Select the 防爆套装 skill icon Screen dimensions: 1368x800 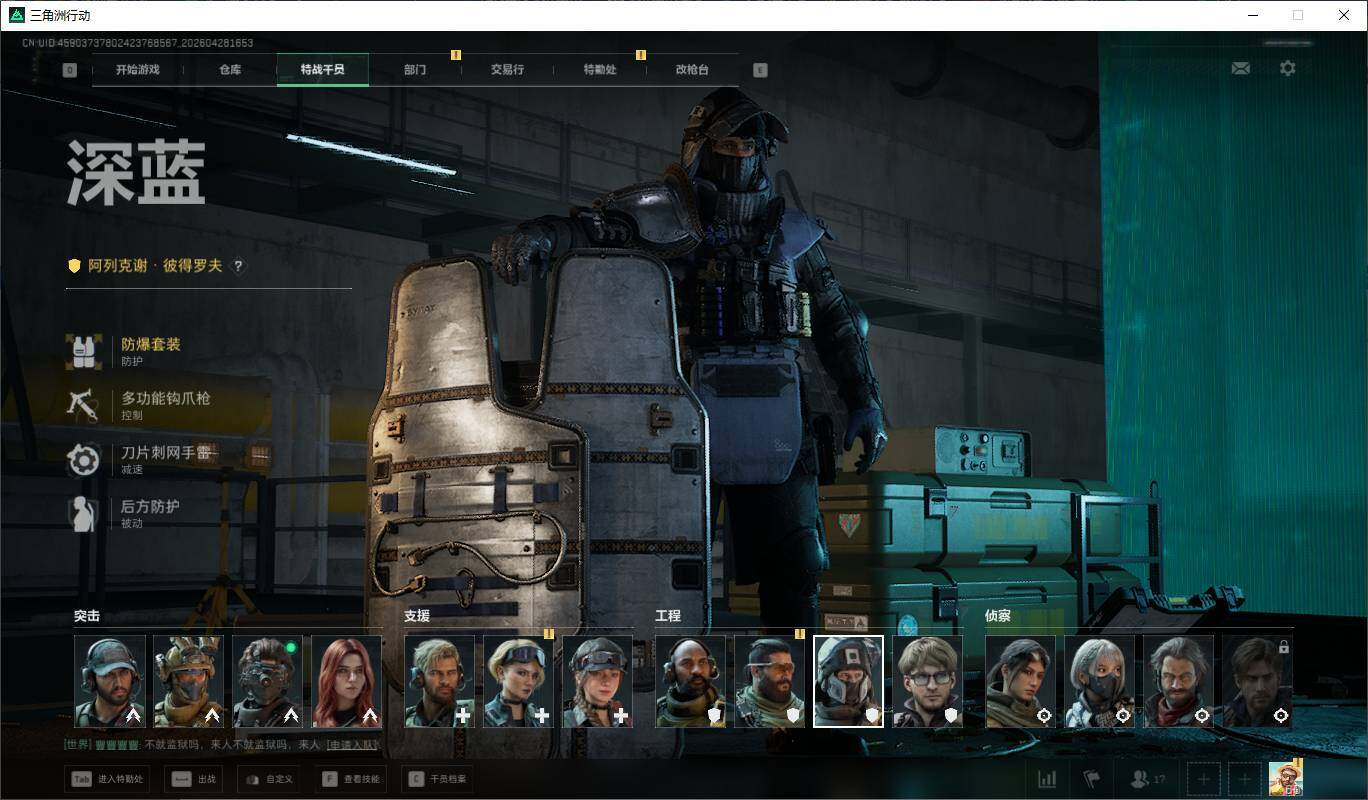pyautogui.click(x=84, y=351)
